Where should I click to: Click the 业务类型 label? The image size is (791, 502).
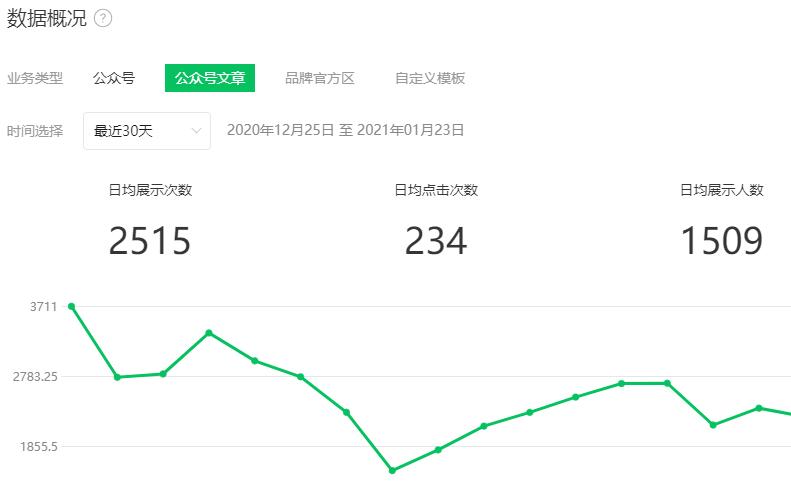(x=35, y=78)
